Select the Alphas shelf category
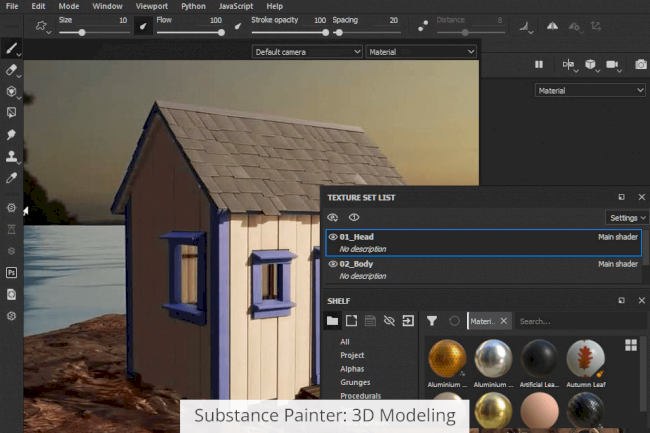This screenshot has height=433, width=650. pyautogui.click(x=352, y=368)
